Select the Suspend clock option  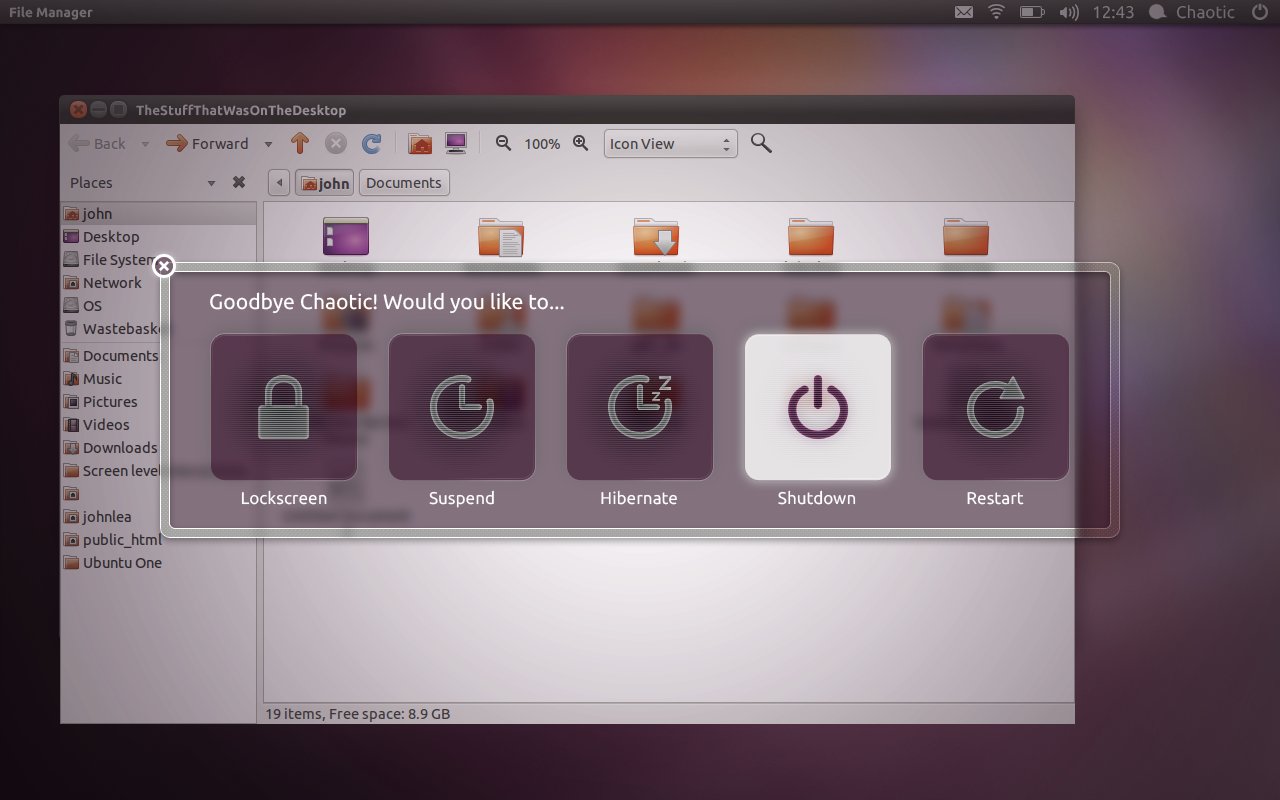[462, 407]
